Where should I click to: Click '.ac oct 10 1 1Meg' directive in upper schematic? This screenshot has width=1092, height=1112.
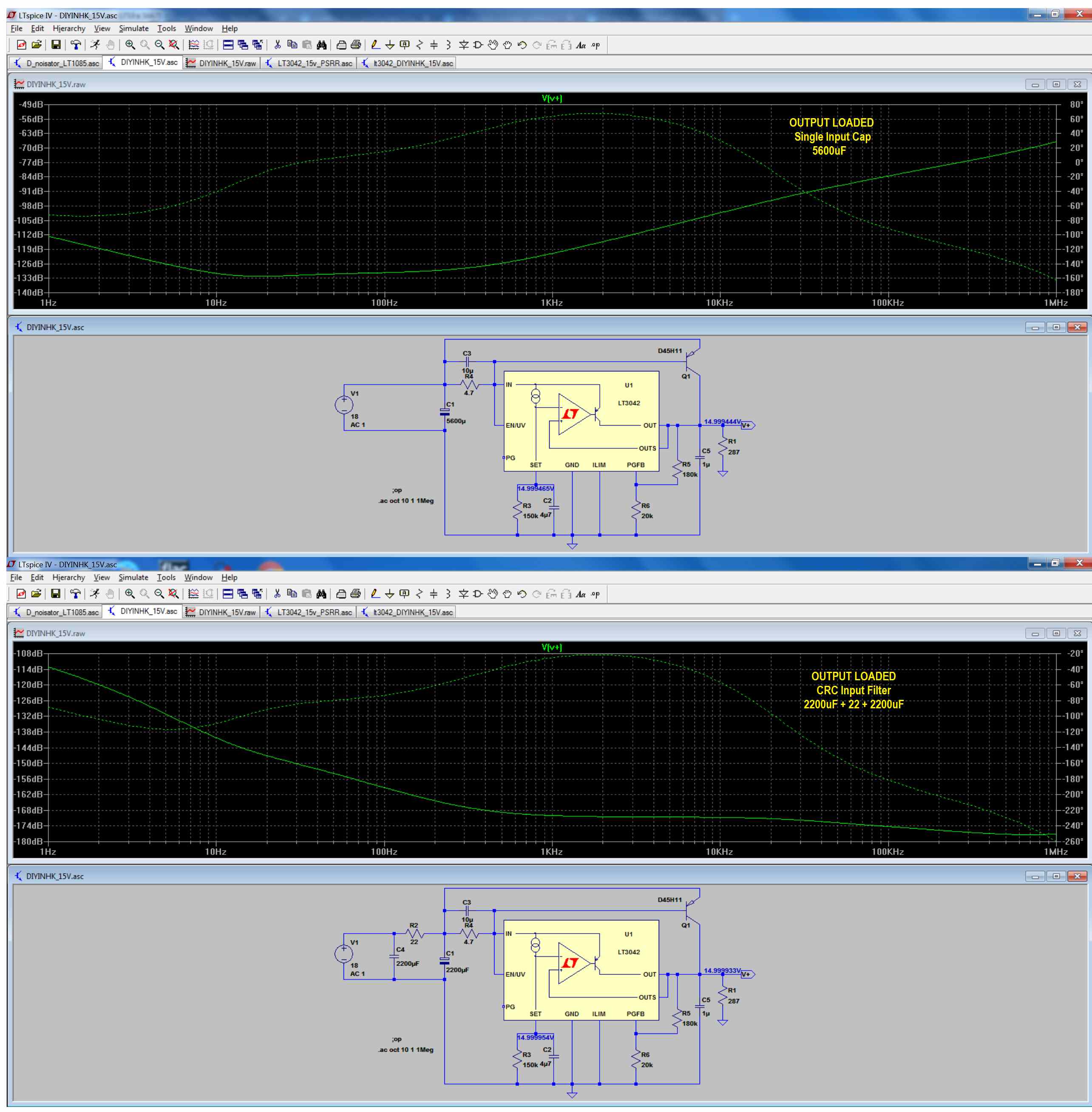406,501
